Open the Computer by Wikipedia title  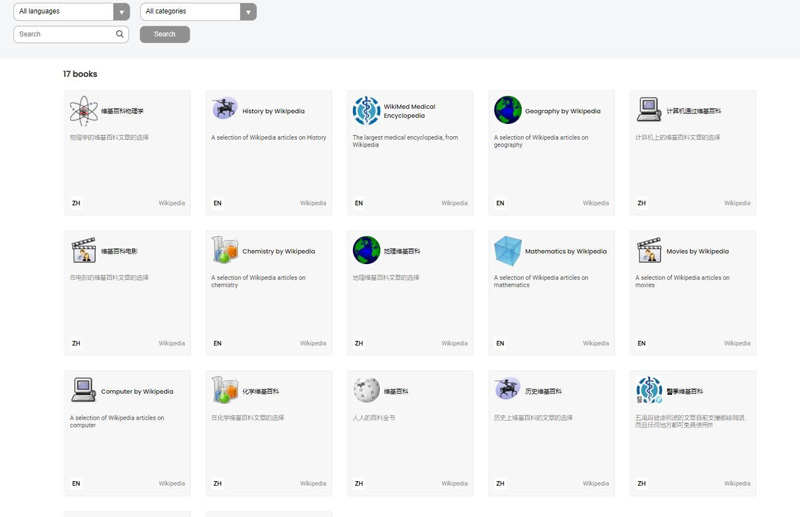coord(137,392)
